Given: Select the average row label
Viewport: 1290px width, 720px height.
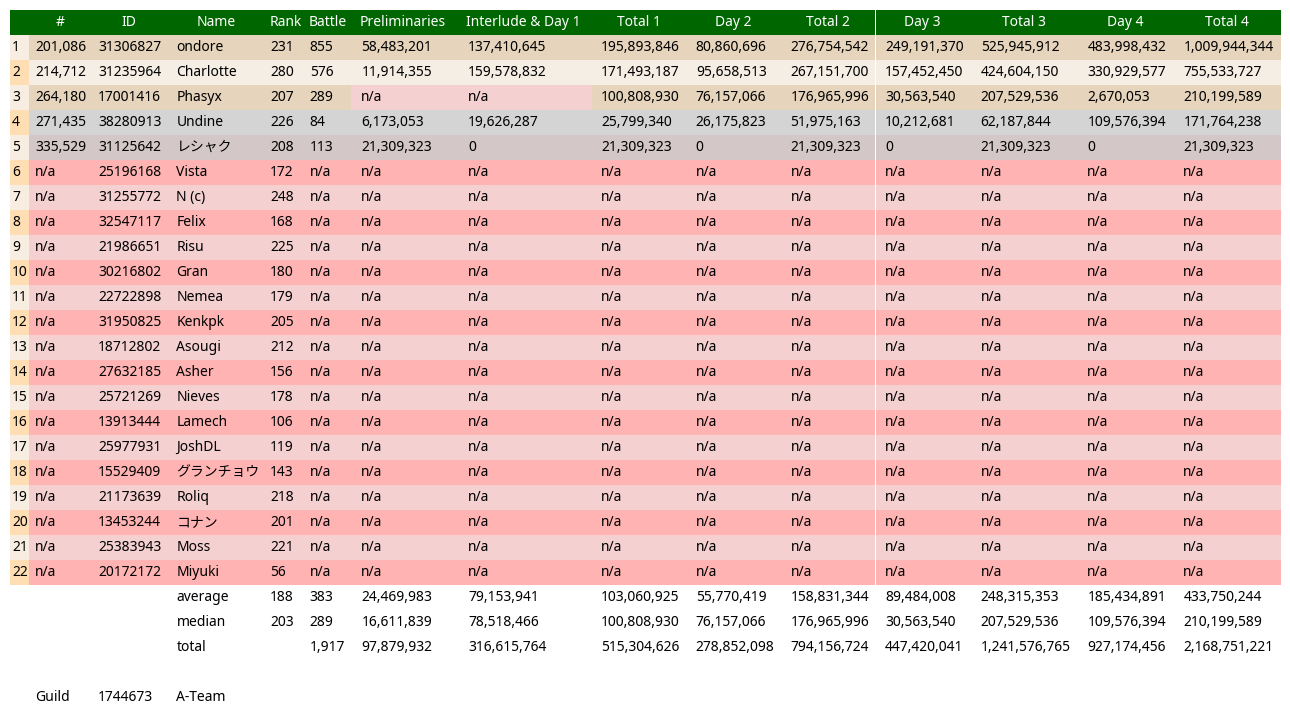Looking at the screenshot, I should point(203,596).
